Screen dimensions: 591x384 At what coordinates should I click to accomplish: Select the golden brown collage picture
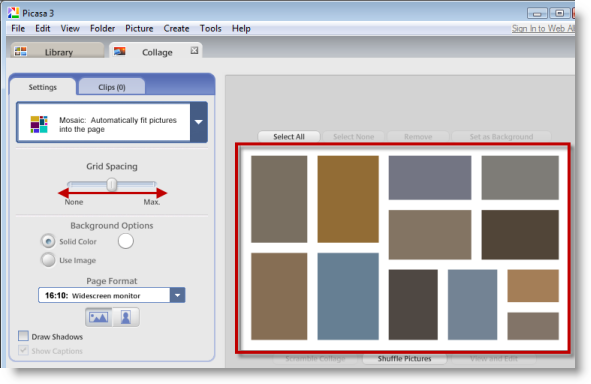[348, 199]
